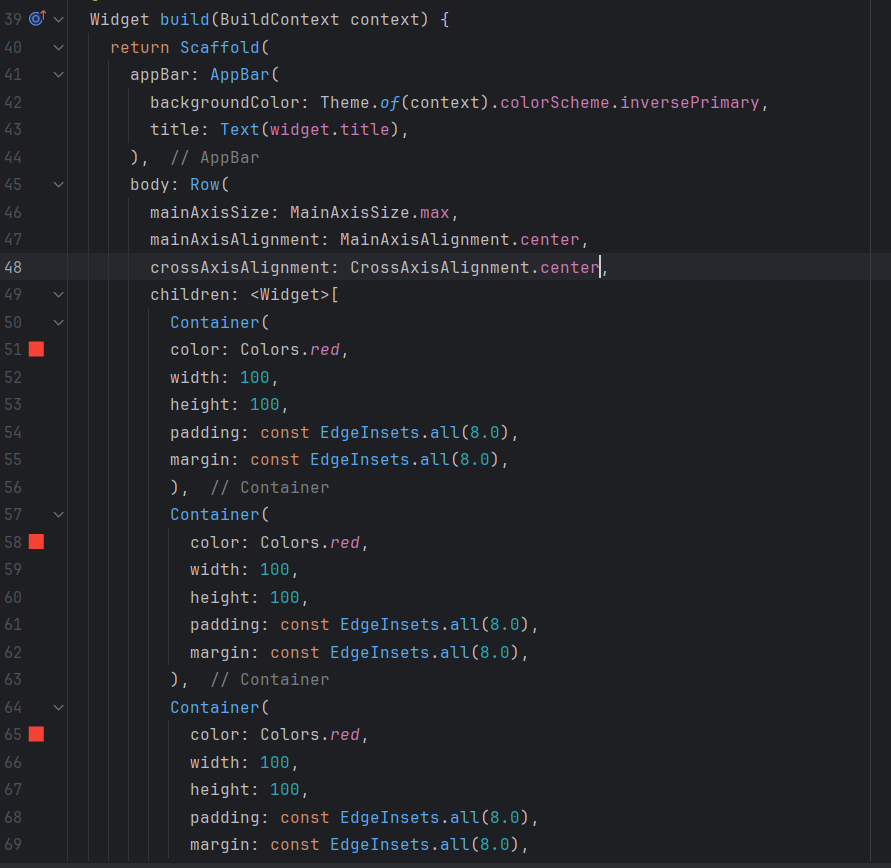This screenshot has width=891, height=868.
Task: Click 'max' on line 46
Action: (435, 212)
